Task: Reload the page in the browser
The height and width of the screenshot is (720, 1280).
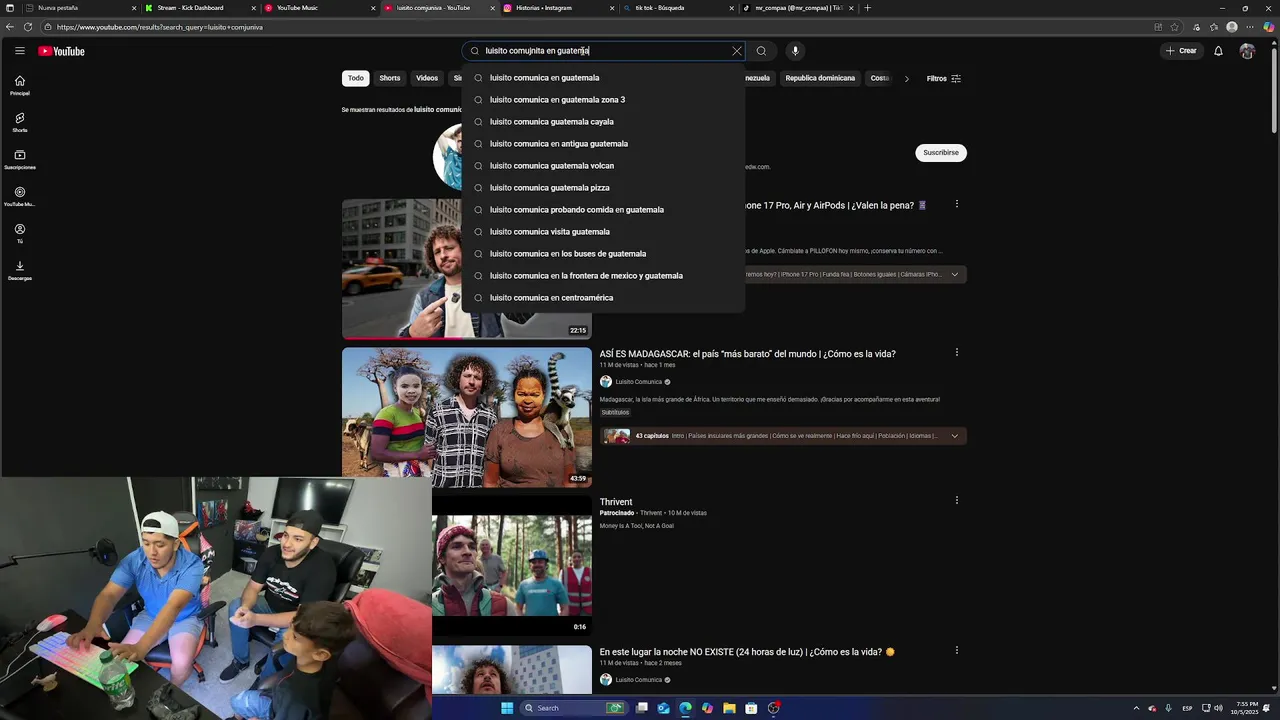Action: click(x=27, y=27)
